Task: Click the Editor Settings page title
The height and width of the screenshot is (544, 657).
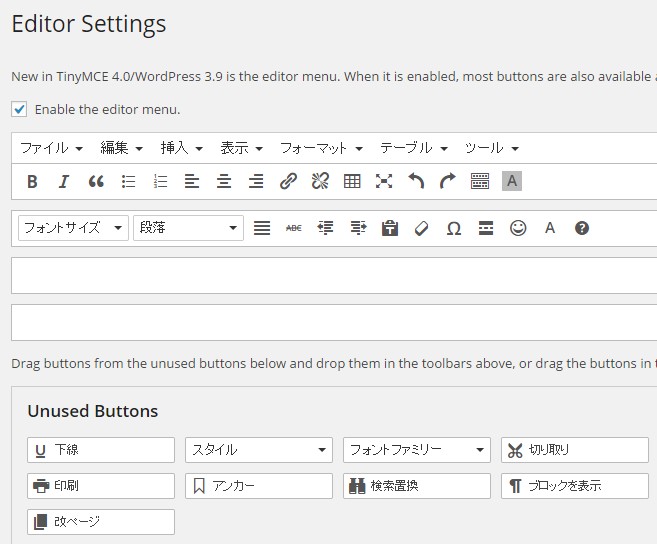Action: click(89, 24)
